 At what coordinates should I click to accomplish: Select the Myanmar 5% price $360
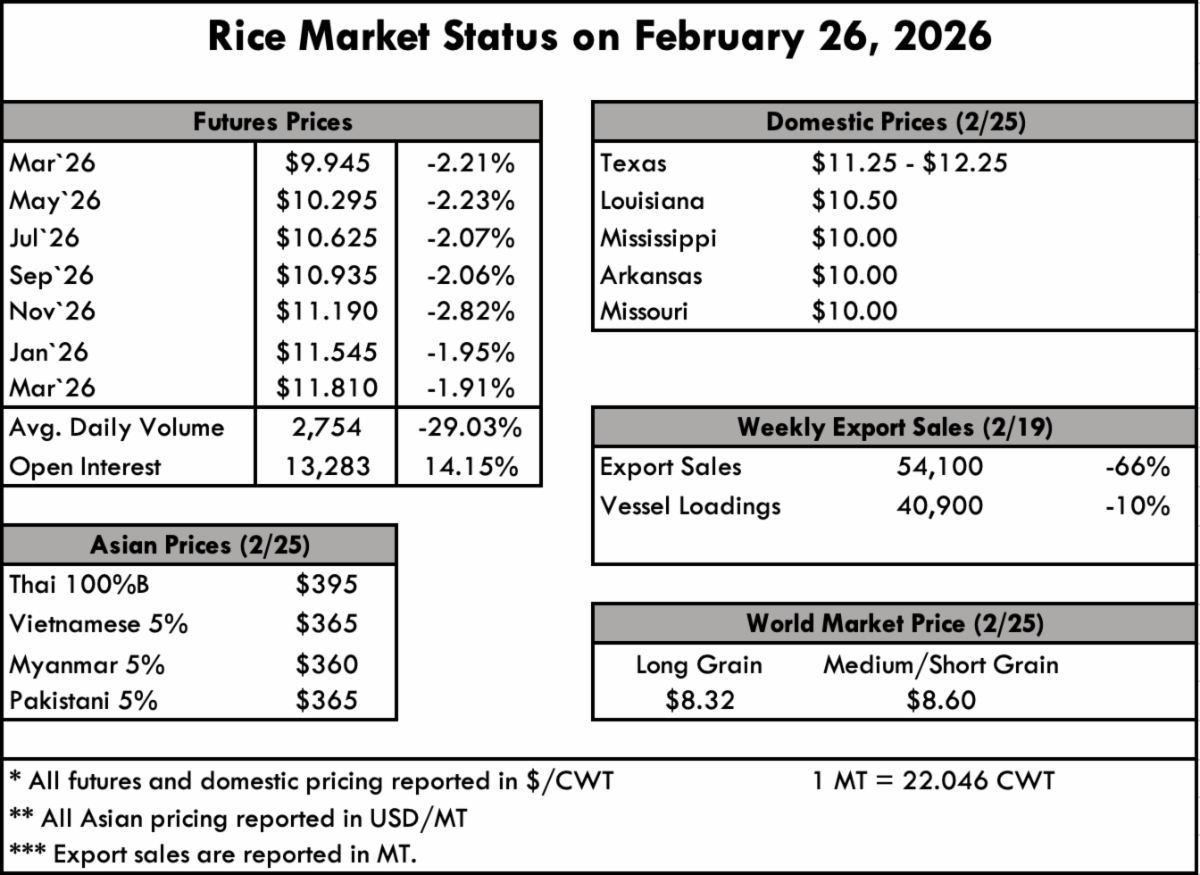click(326, 664)
